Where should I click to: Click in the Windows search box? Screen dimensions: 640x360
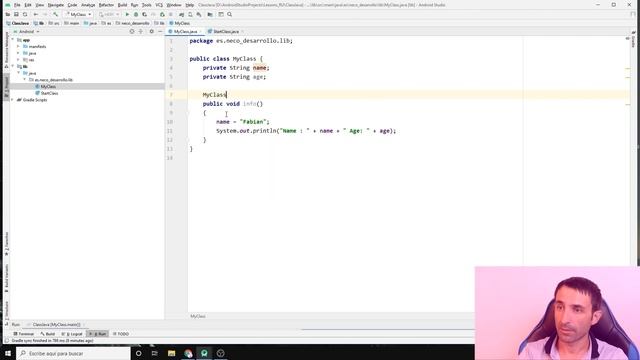click(73, 353)
